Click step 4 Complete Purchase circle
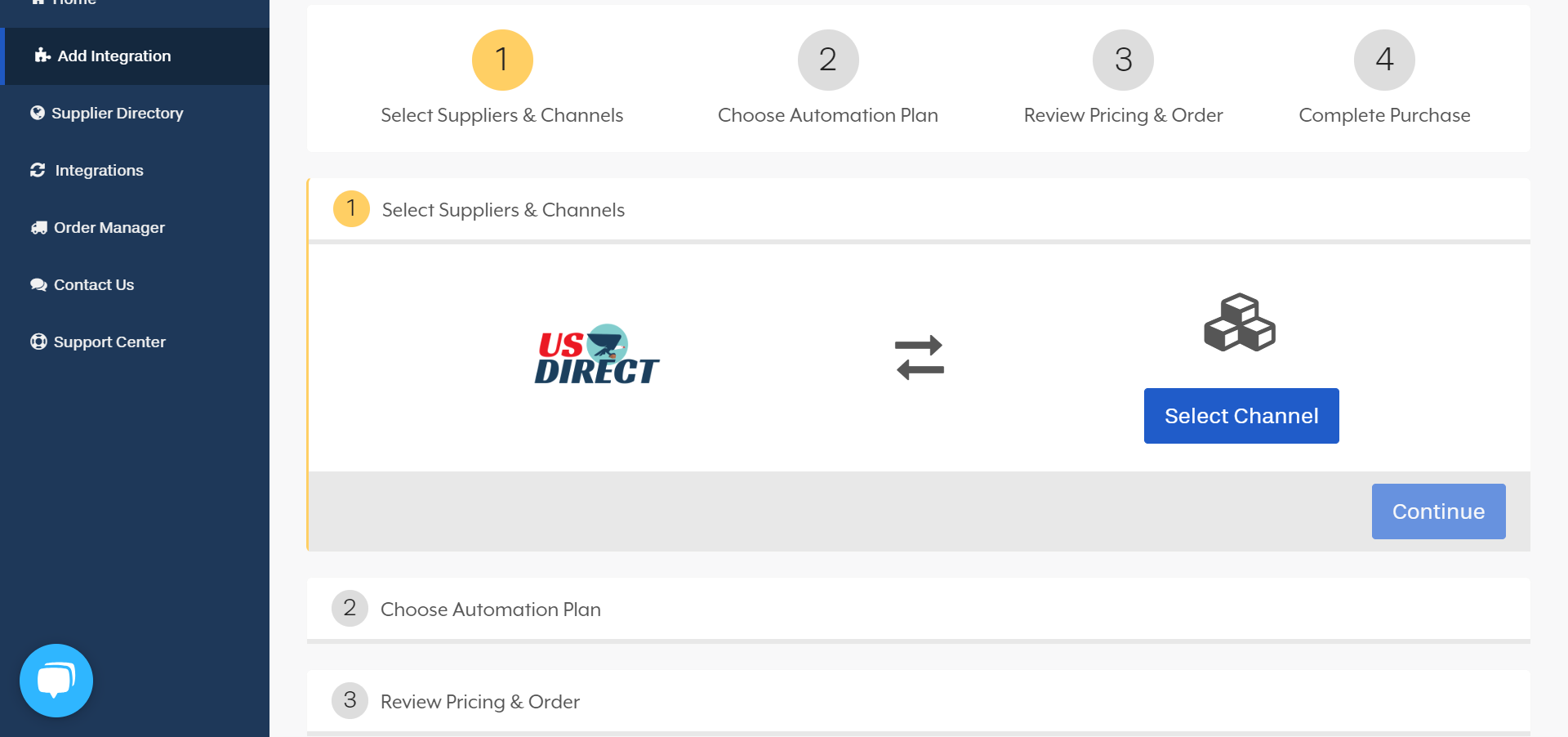This screenshot has height=737, width=1568. click(x=1383, y=60)
